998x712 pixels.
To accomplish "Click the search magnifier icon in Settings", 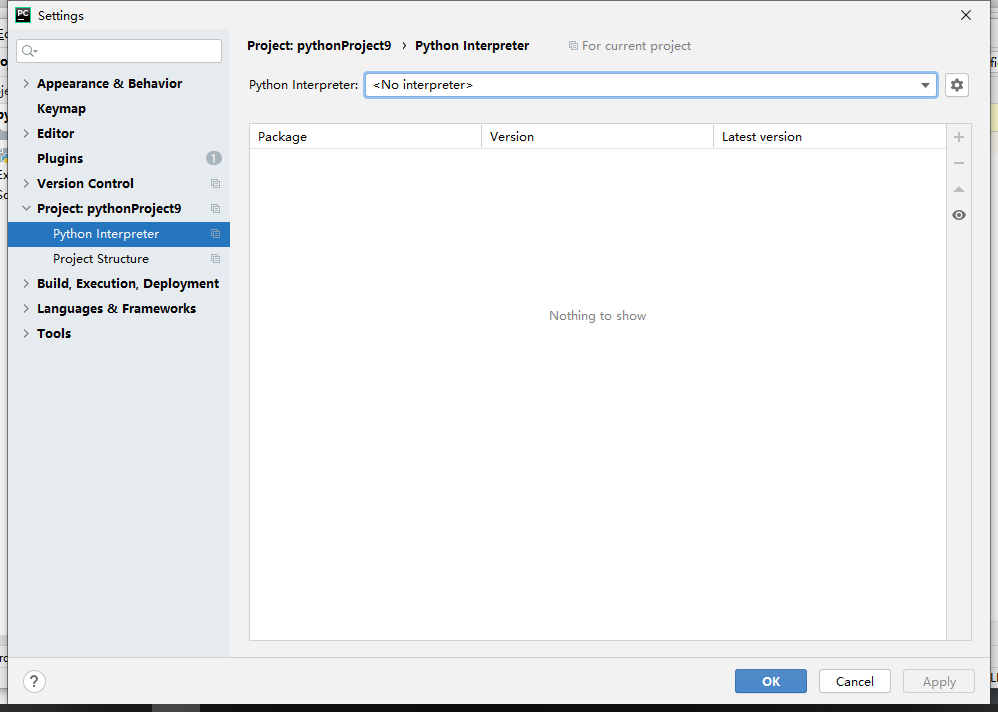I will 29,51.
